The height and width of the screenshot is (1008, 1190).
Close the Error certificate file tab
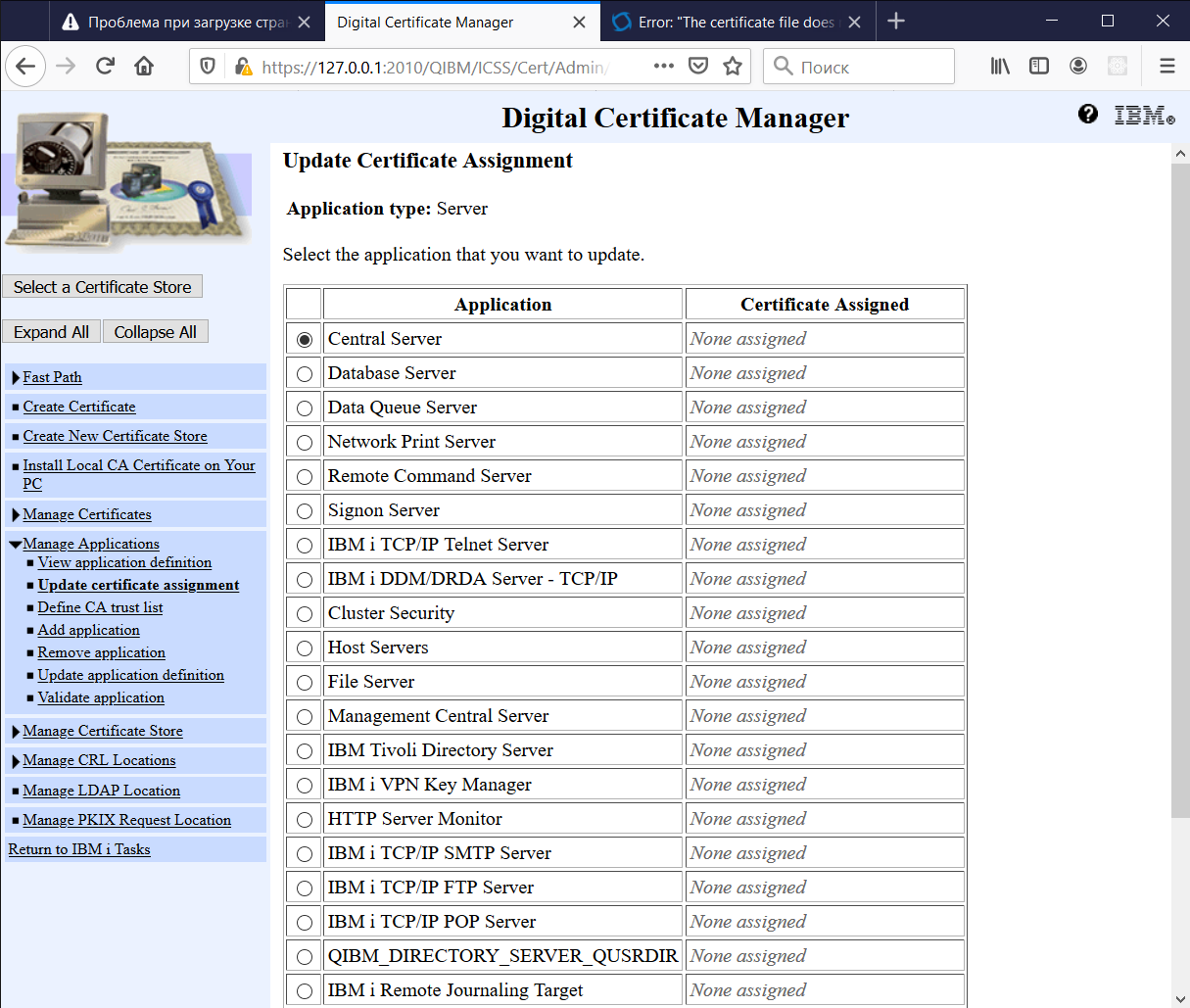coord(854,22)
